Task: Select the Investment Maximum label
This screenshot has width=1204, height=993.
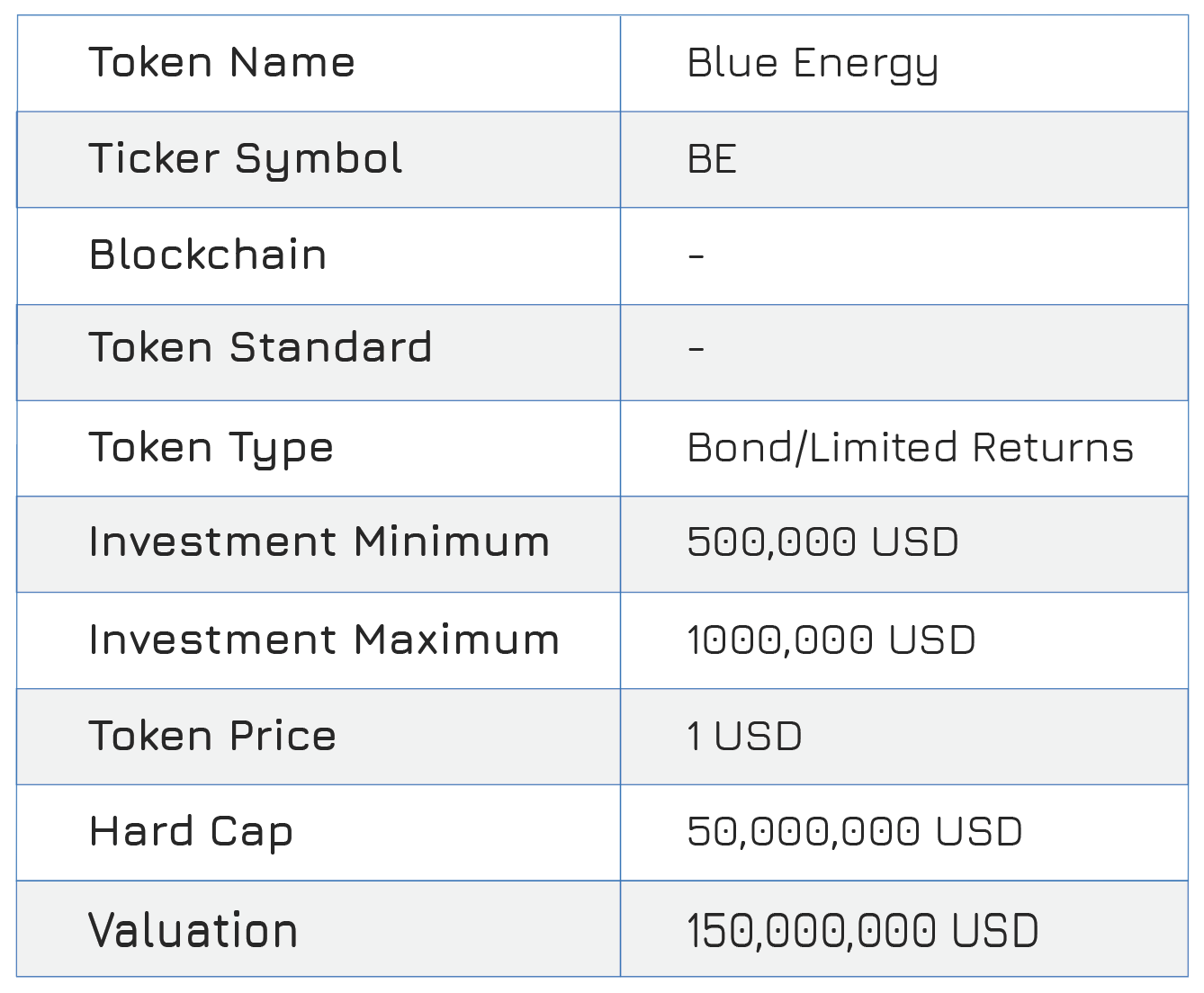Action: pyautogui.click(x=324, y=640)
